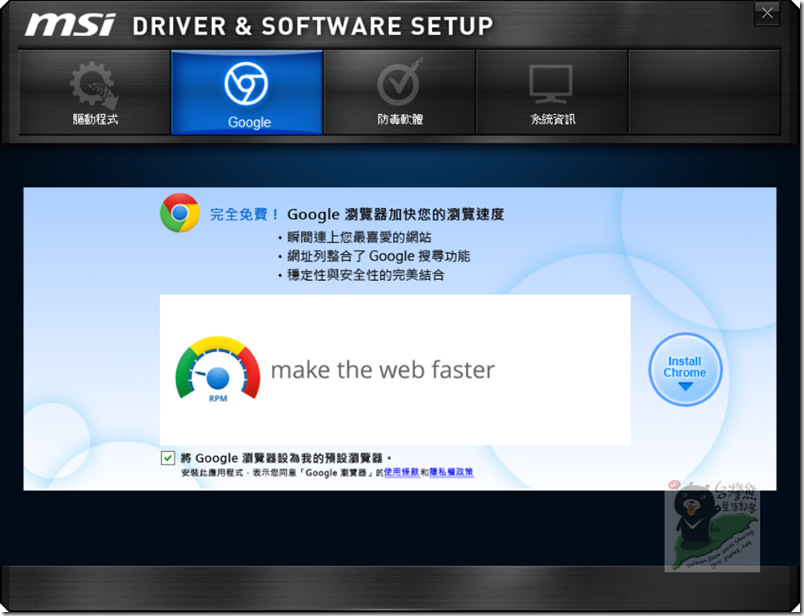Uncheck set Google as default browser checkbox
Image resolution: width=804 pixels, height=616 pixels.
click(x=168, y=458)
